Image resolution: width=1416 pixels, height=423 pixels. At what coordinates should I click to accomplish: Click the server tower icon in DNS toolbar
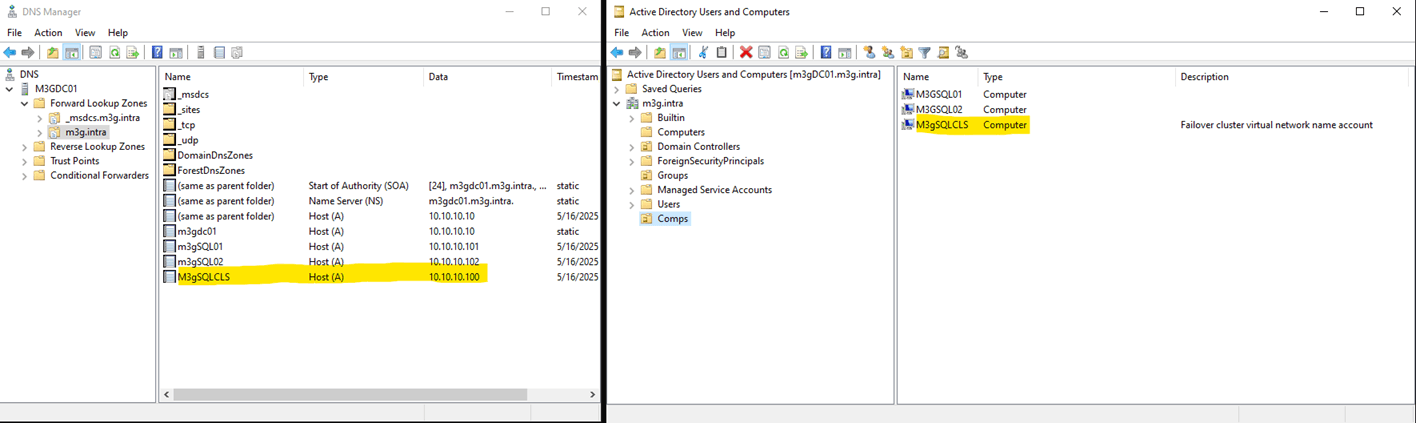tap(200, 52)
